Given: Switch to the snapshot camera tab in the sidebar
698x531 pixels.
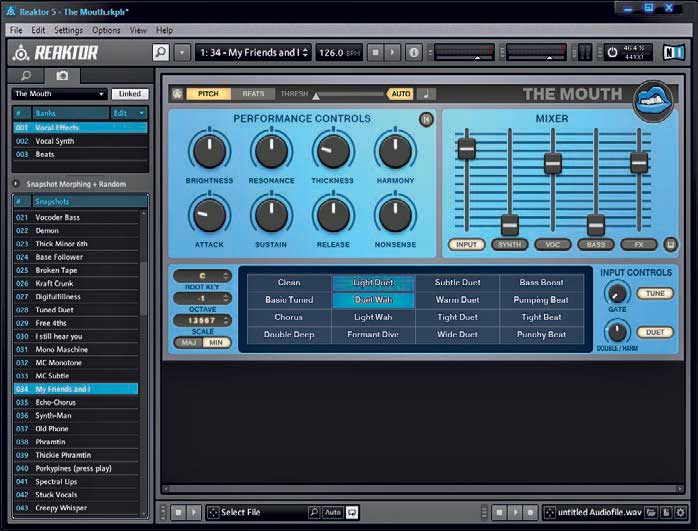Looking at the screenshot, I should [x=62, y=76].
